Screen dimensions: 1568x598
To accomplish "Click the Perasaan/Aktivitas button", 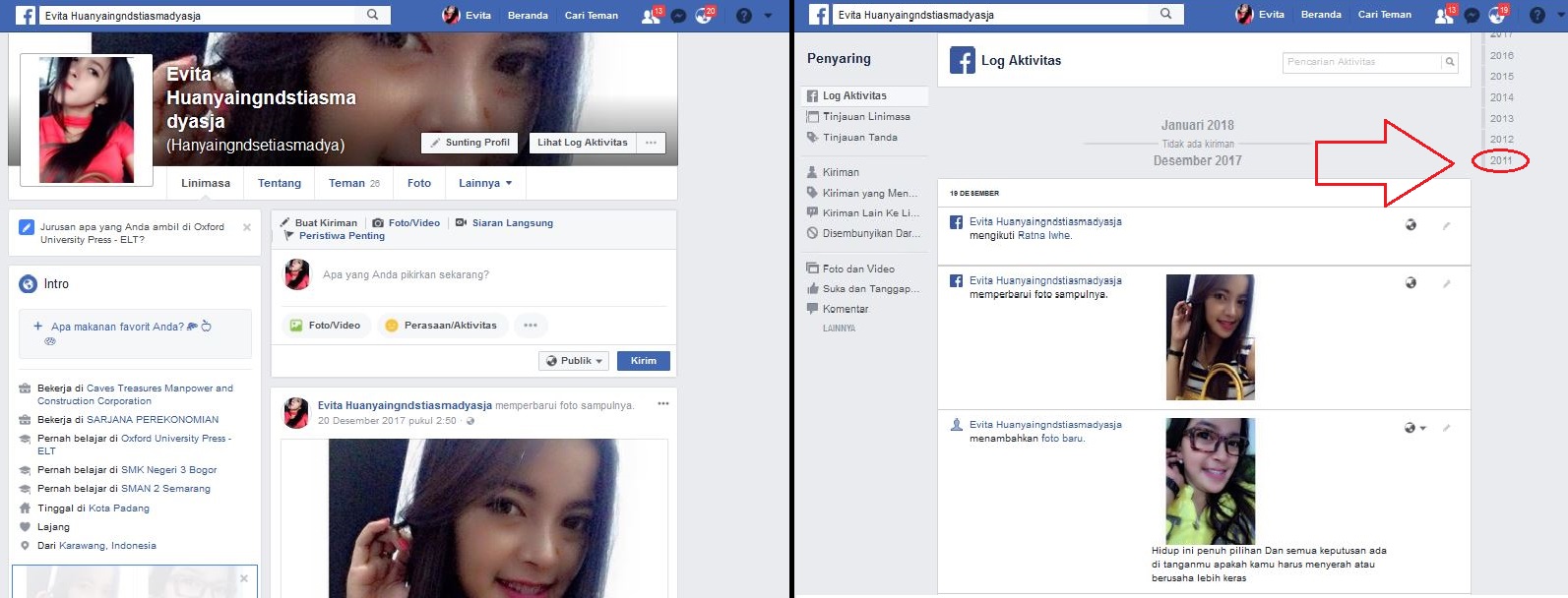I will click(442, 326).
